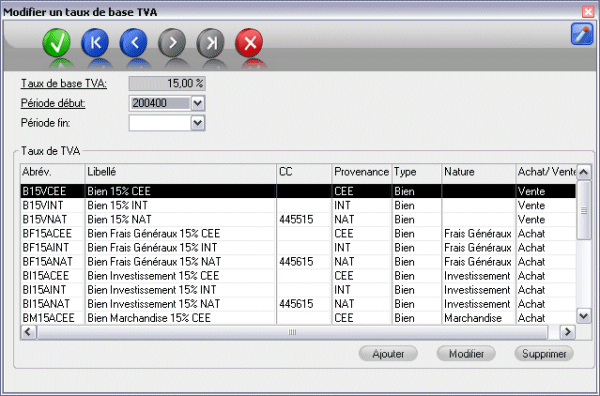
Task: Click the Supprimer button
Action: [x=544, y=354]
